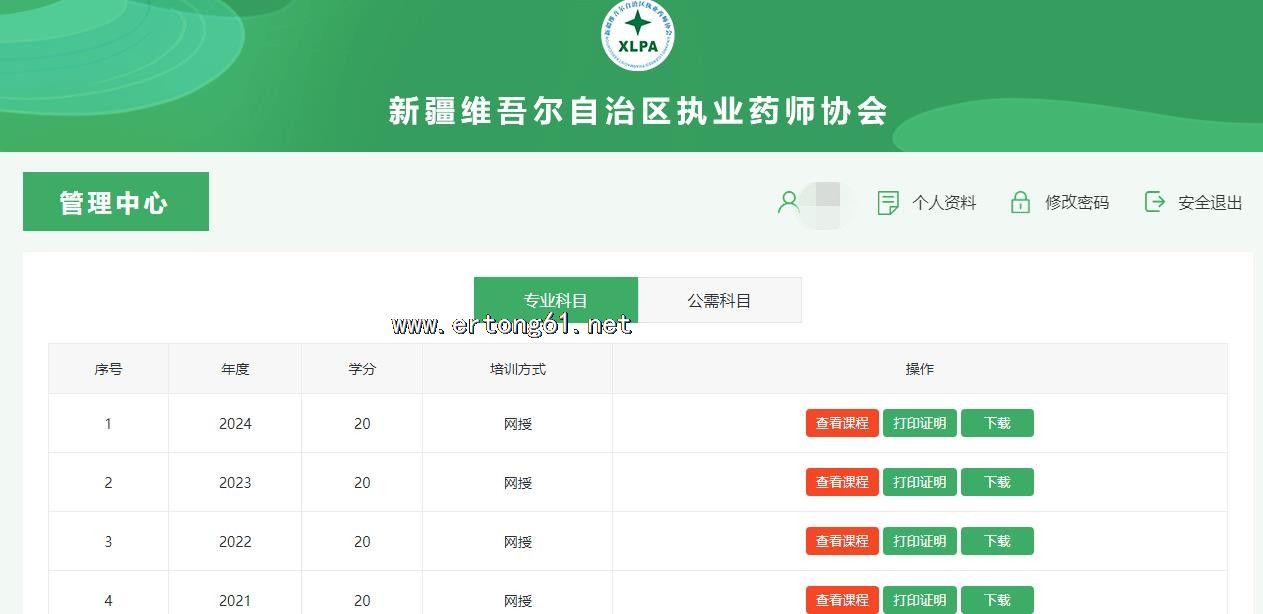The width and height of the screenshot is (1263, 614).
Task: View courses for year 2024
Action: pos(842,423)
